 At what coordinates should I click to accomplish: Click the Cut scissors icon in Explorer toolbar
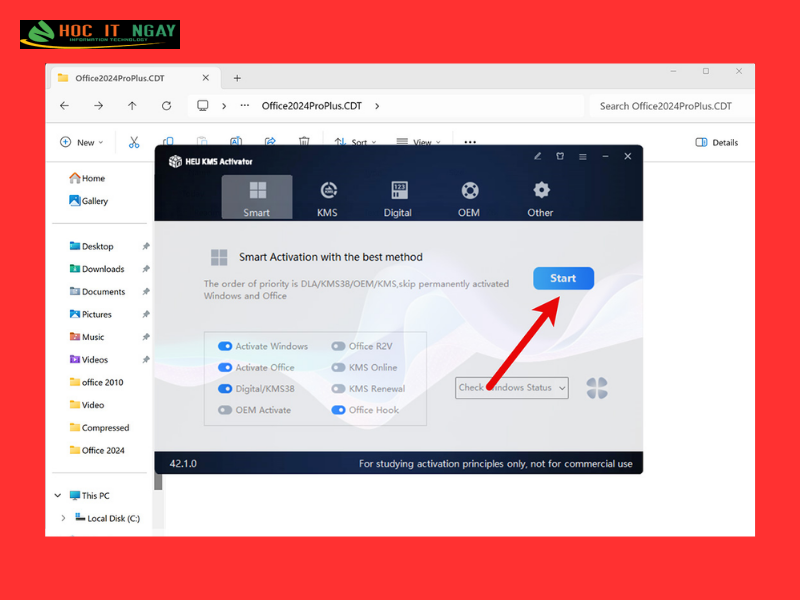[134, 142]
